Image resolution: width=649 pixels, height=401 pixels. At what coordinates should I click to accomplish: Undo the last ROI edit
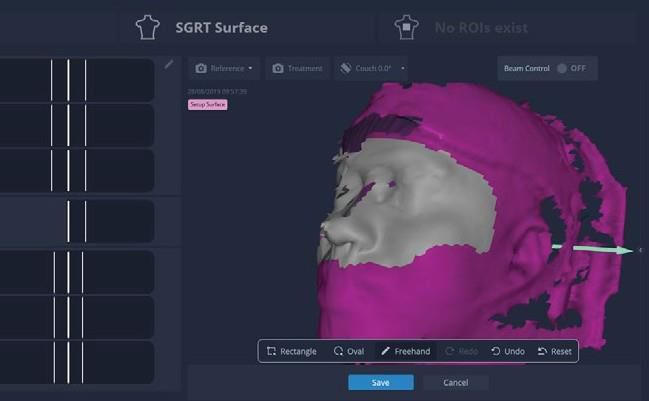(508, 351)
